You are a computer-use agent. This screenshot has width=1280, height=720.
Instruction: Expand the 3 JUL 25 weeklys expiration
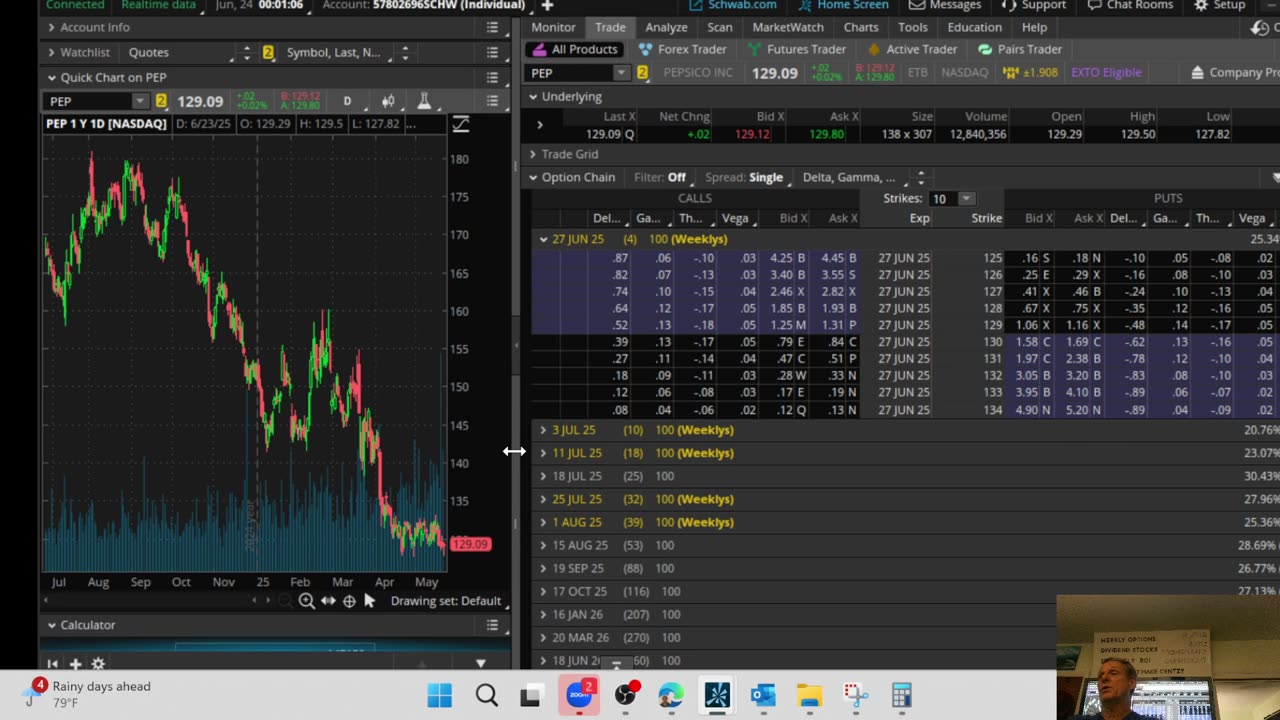(543, 430)
